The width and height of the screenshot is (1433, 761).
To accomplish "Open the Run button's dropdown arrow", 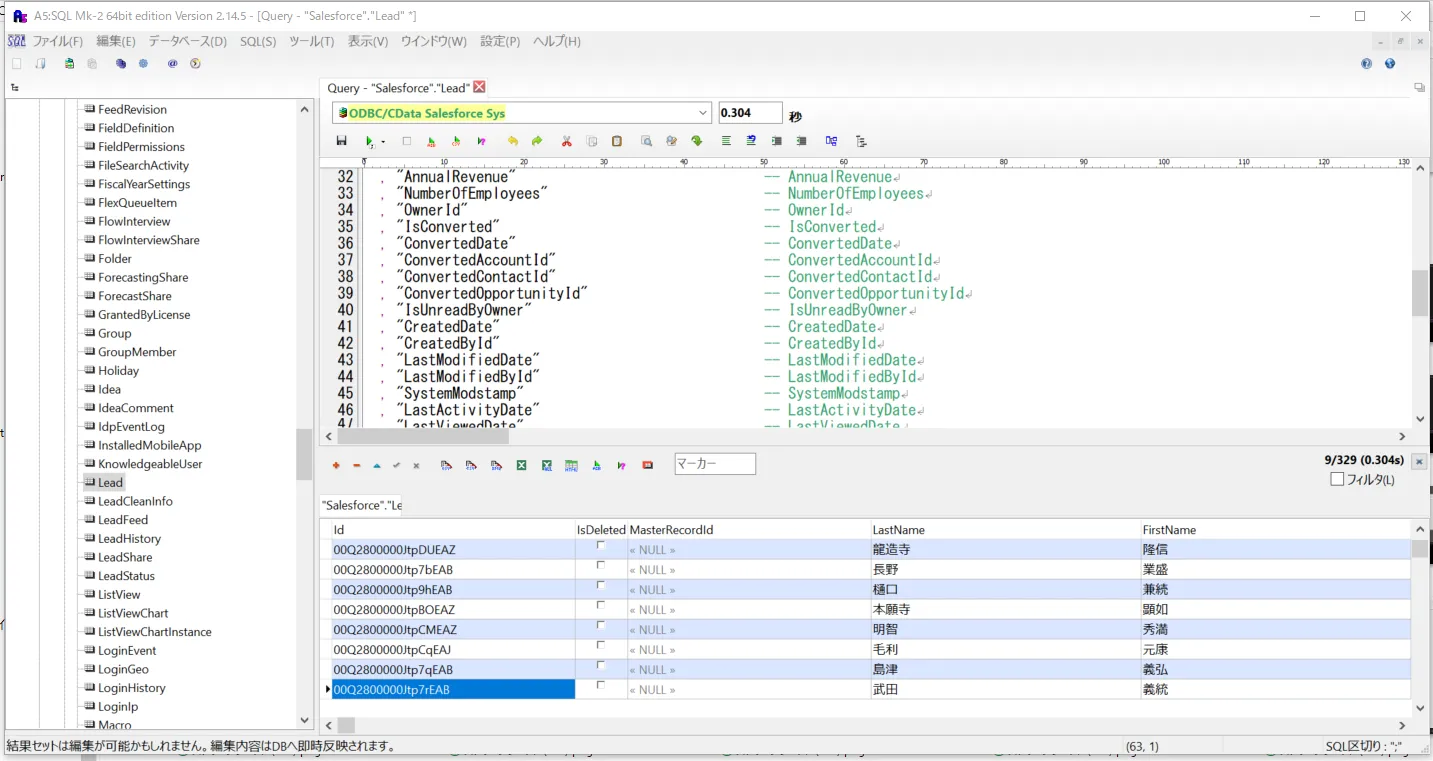I will [x=383, y=141].
